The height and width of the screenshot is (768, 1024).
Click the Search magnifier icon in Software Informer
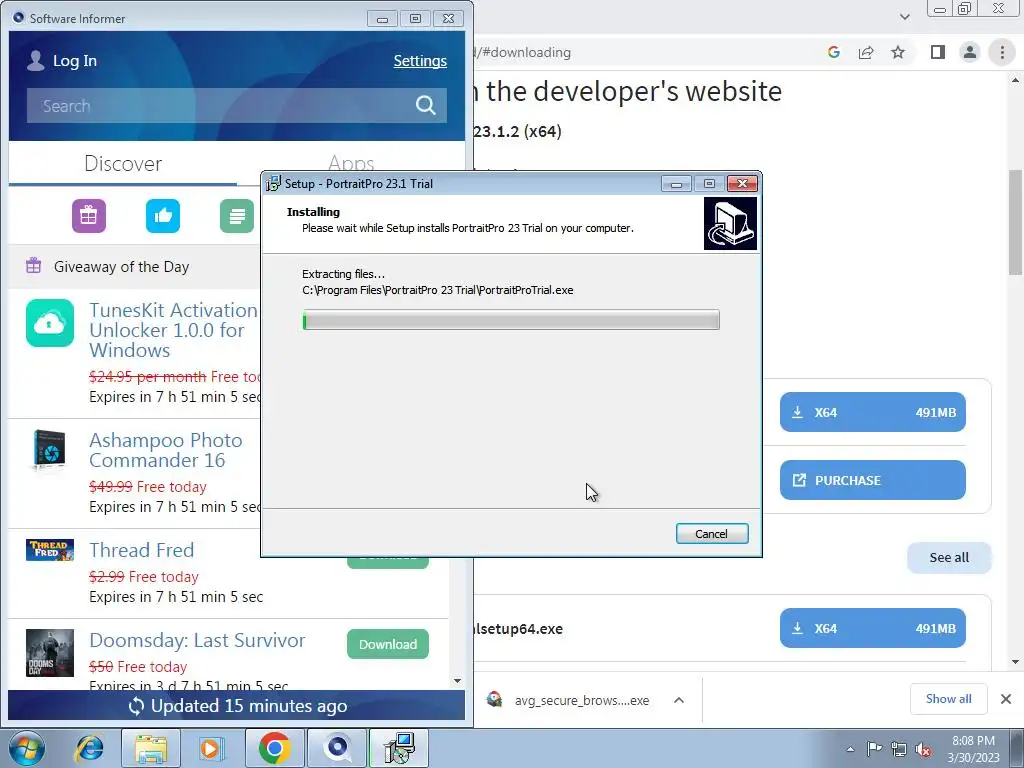tap(425, 105)
